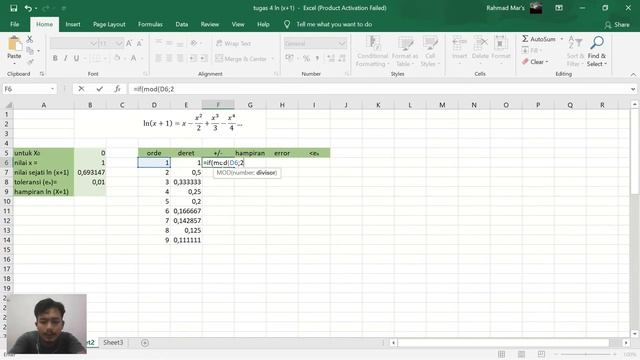Click horizontal scrollbar right arrow

pos(626,343)
